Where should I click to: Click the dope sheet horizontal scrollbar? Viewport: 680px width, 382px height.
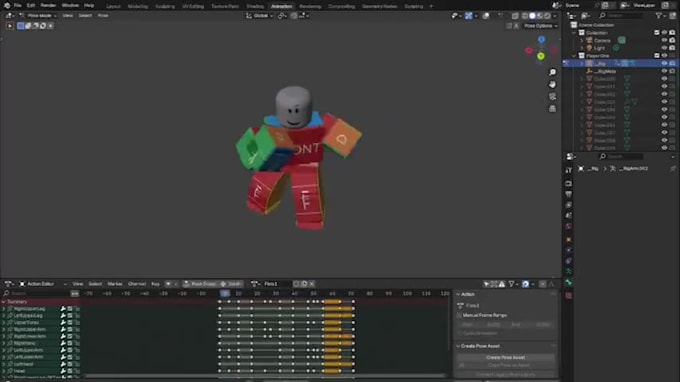tap(265, 375)
